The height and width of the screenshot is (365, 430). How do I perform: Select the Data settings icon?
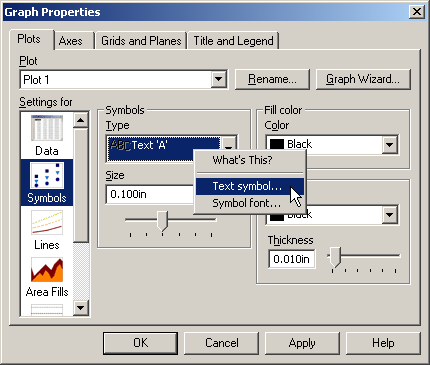47,136
